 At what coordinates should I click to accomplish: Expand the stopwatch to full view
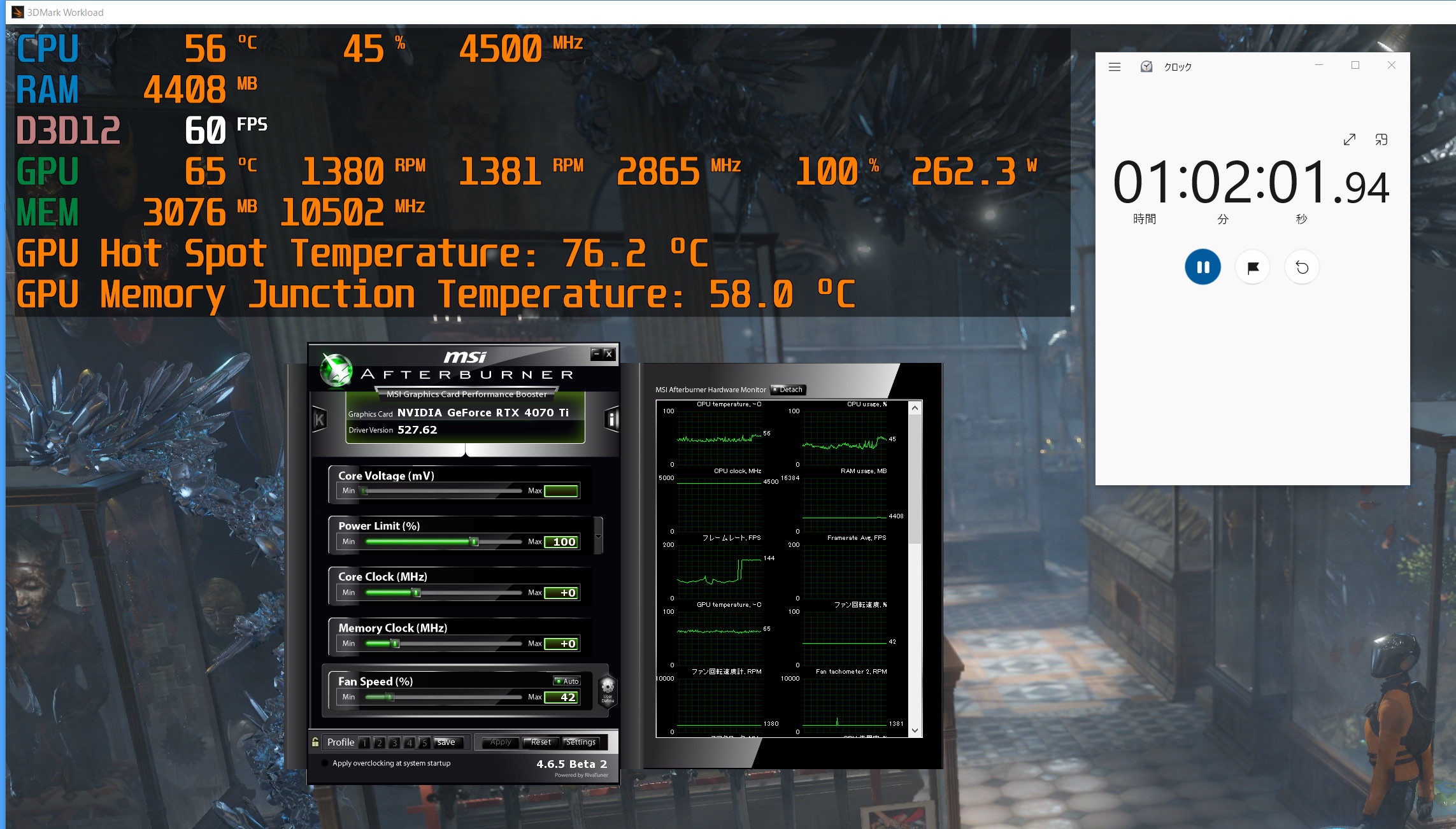[x=1349, y=139]
